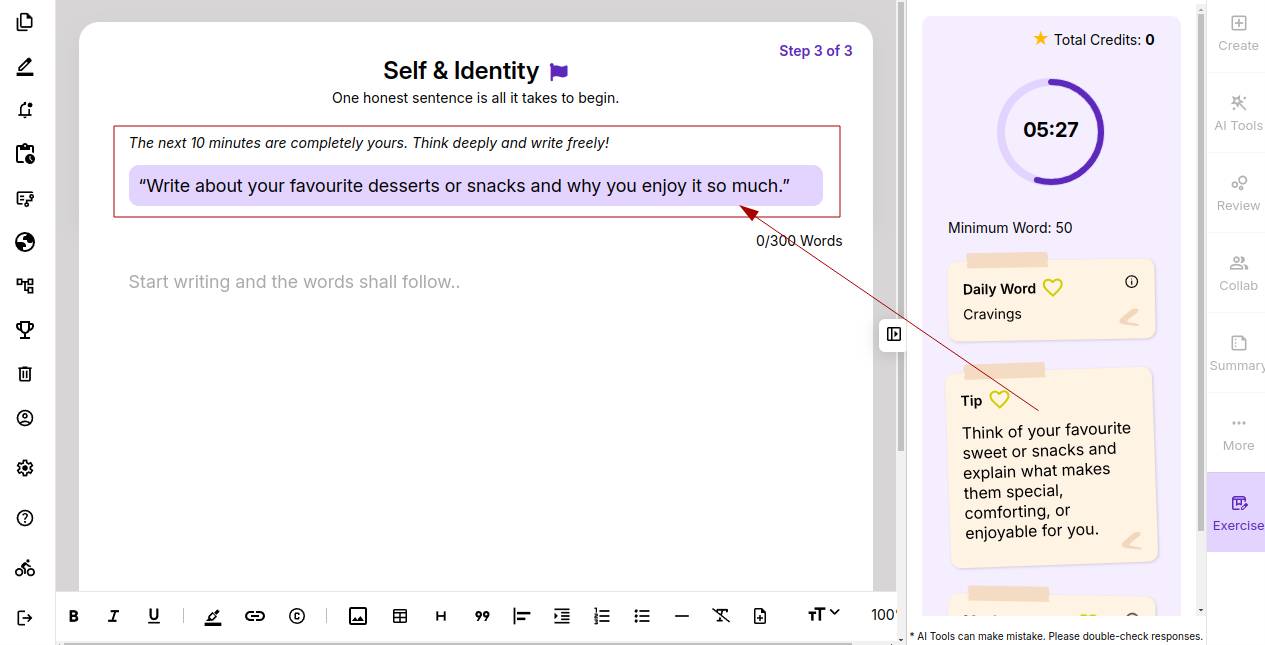The width and height of the screenshot is (1265, 645).
Task: Click the Create button
Action: [x=1238, y=32]
